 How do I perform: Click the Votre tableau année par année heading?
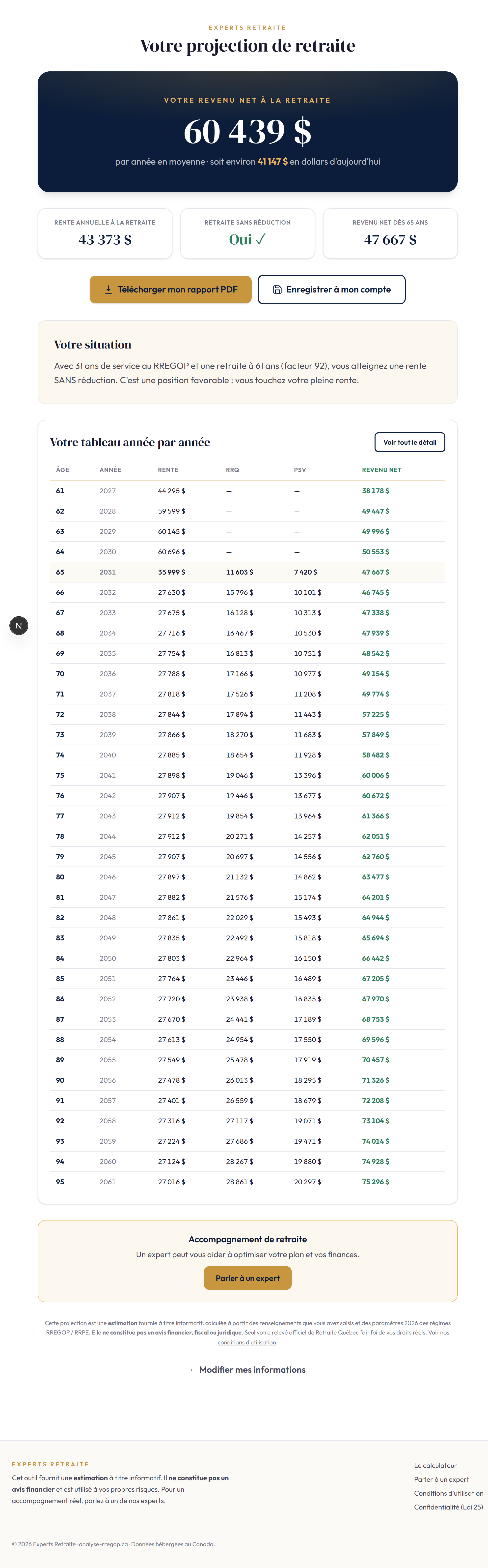130,442
